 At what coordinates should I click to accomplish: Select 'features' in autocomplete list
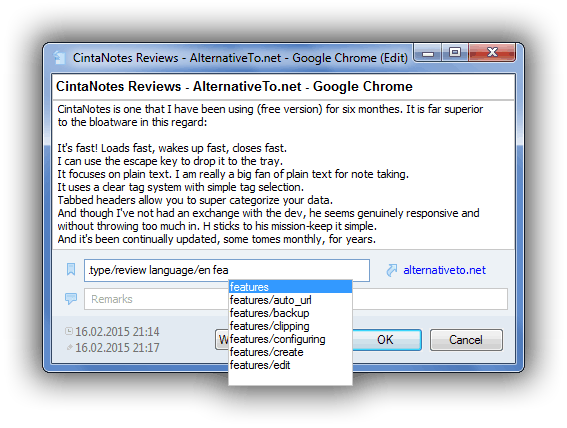click(x=290, y=287)
